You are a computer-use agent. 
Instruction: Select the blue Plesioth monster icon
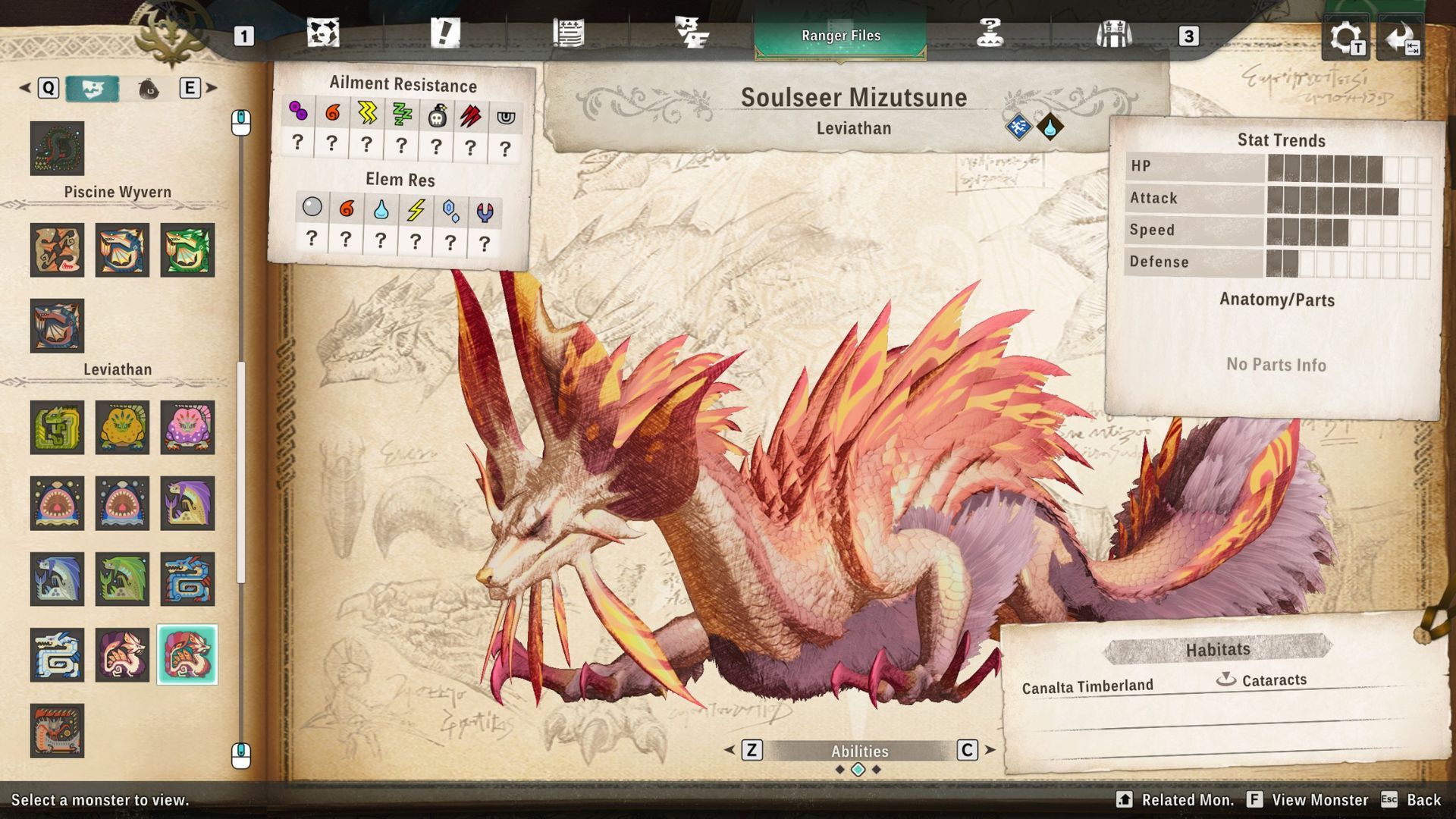click(x=122, y=250)
